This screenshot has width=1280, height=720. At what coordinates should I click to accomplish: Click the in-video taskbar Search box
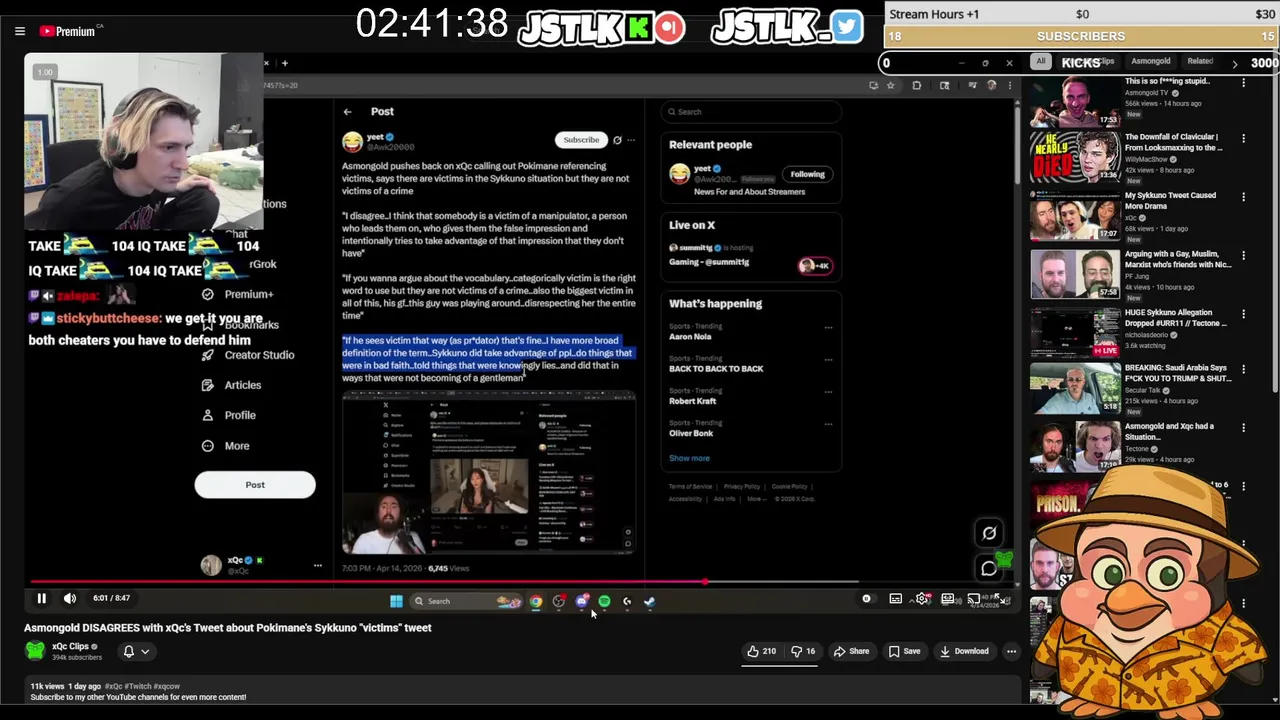coord(465,601)
